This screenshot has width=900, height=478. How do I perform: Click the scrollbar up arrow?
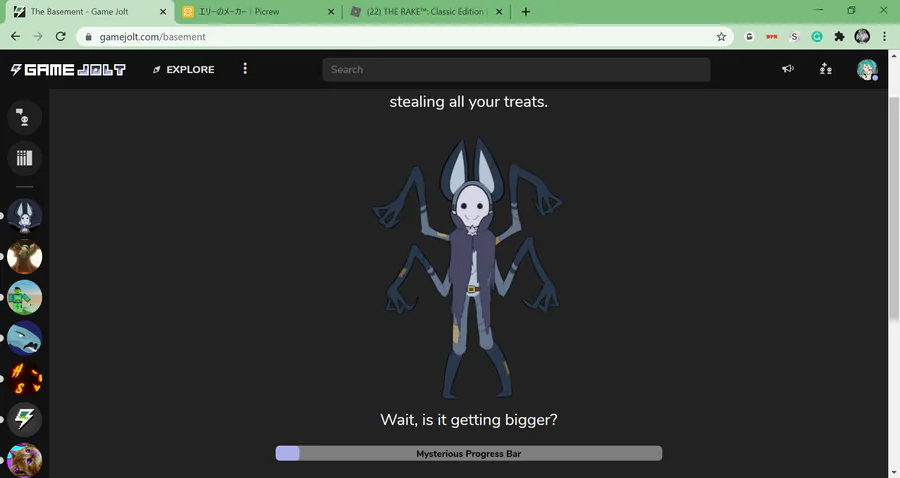(894, 56)
